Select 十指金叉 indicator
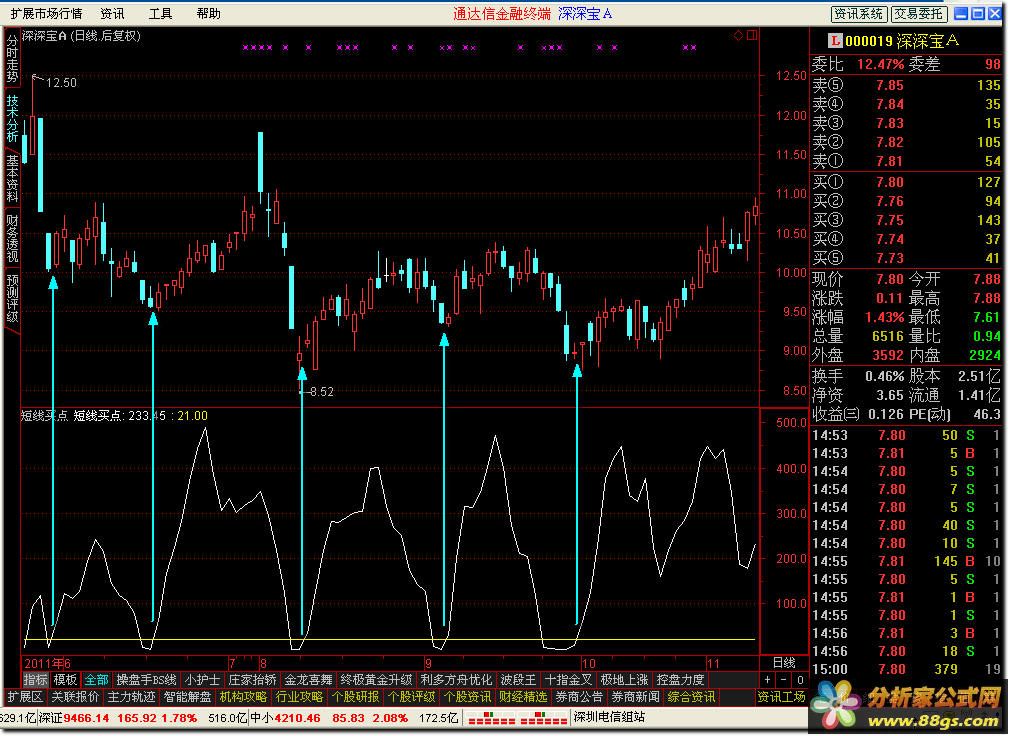The height and width of the screenshot is (736, 1010). tap(568, 679)
